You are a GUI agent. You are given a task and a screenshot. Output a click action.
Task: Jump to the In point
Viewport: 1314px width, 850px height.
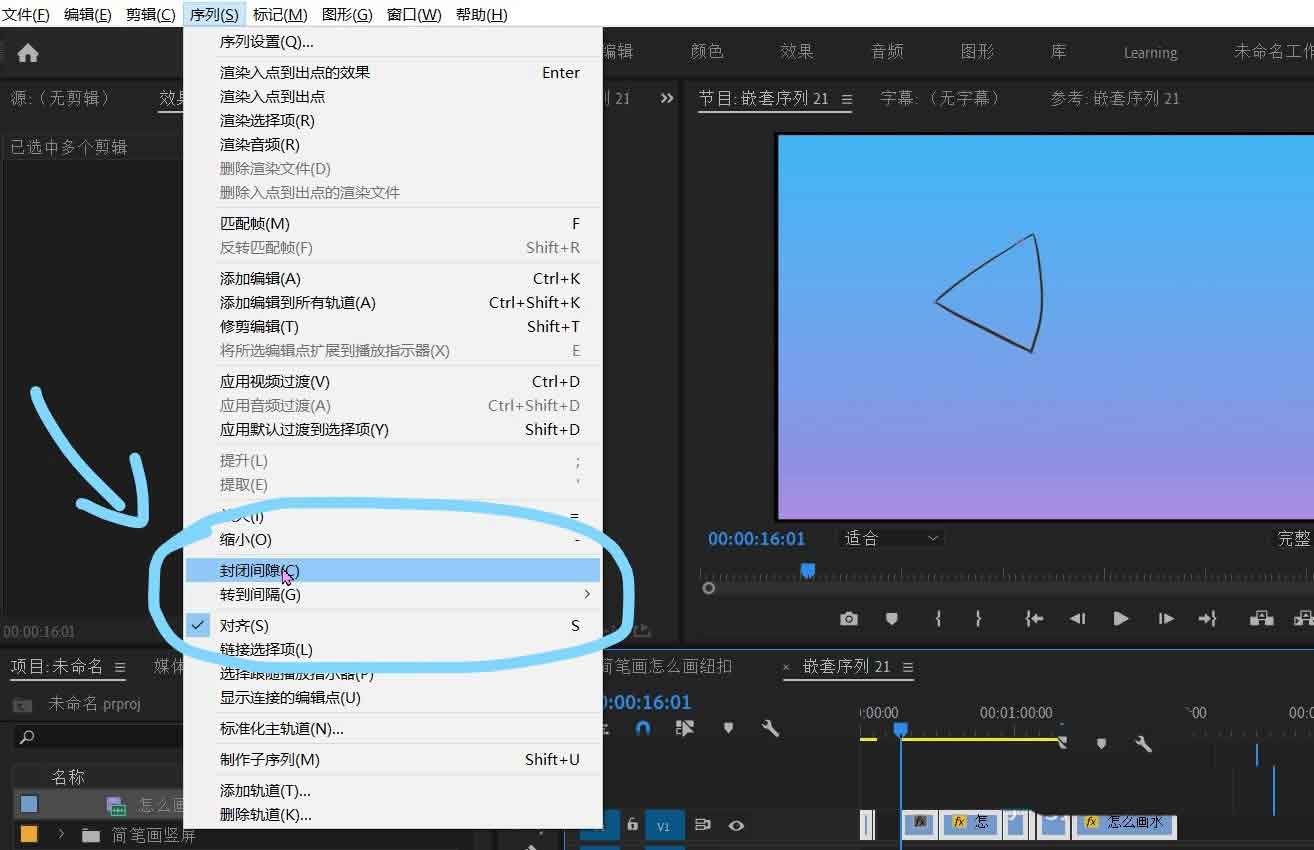tap(1035, 619)
